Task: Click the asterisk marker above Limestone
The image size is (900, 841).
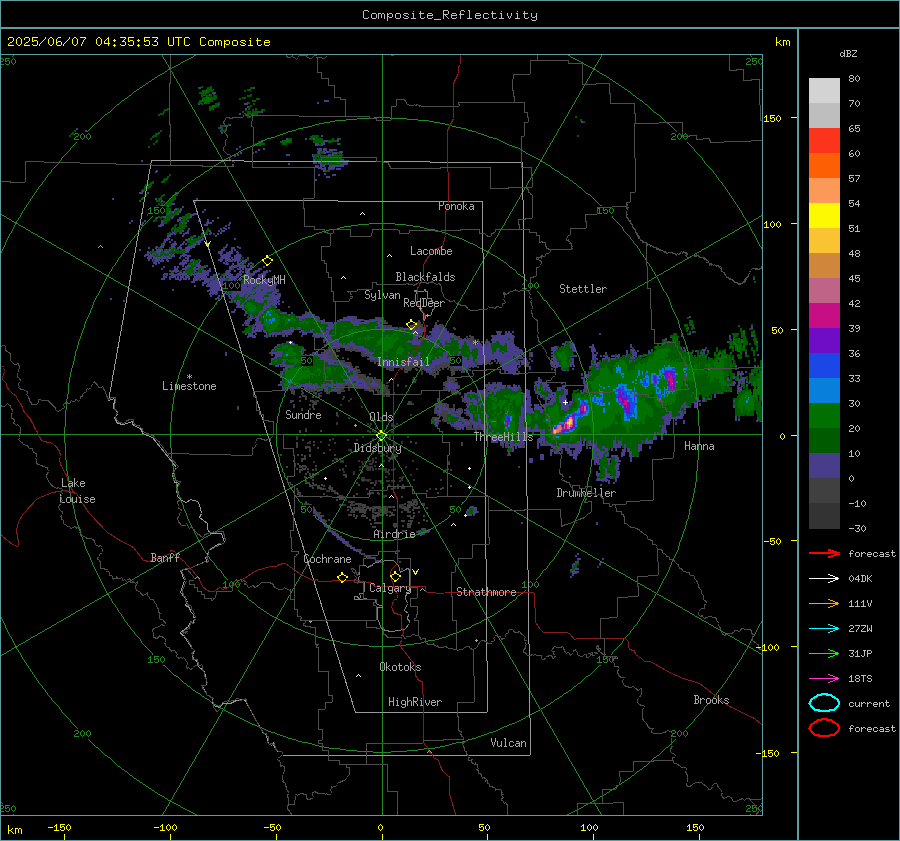Action: [x=189, y=377]
